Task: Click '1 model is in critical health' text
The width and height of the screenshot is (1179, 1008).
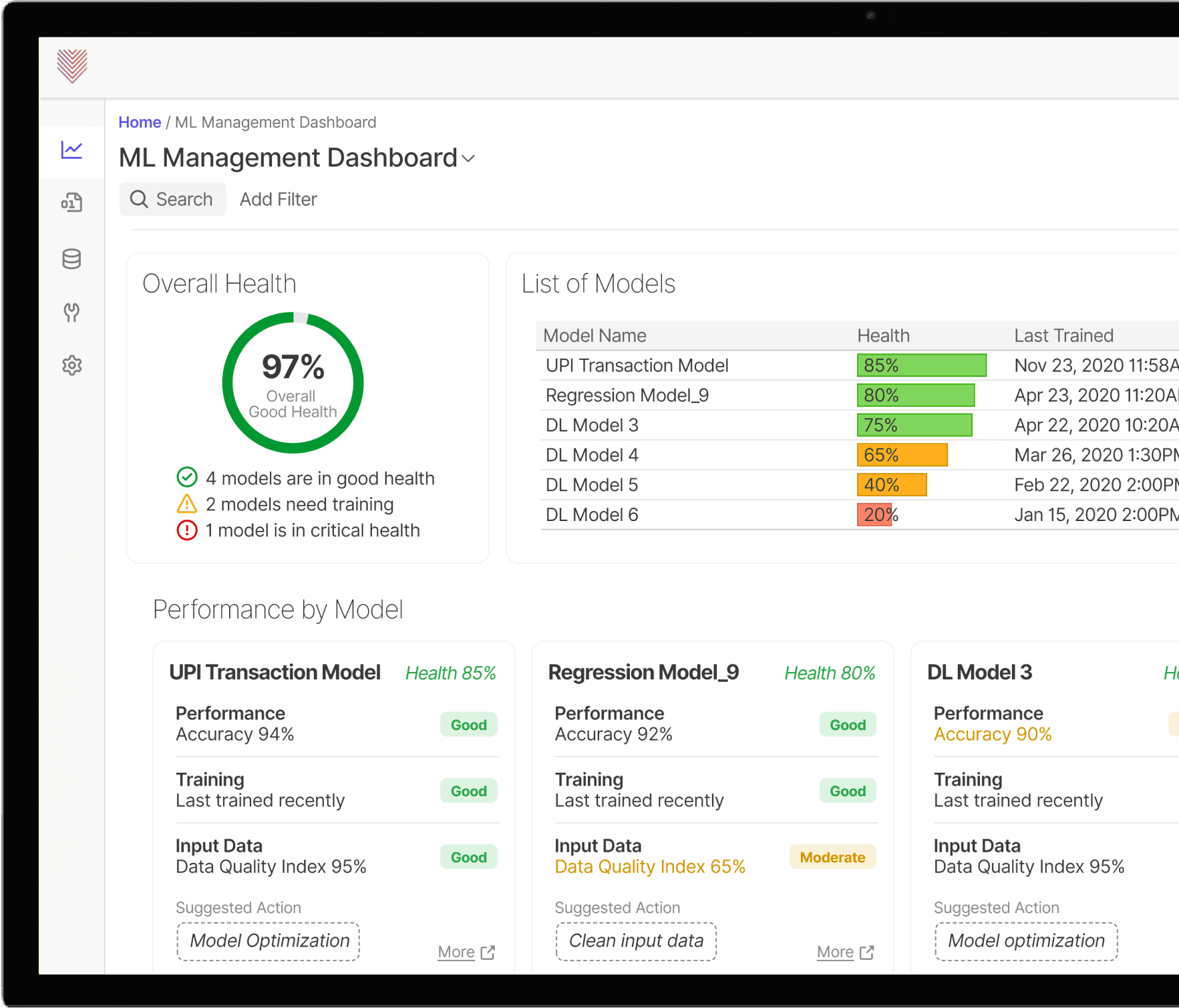Action: (x=313, y=530)
